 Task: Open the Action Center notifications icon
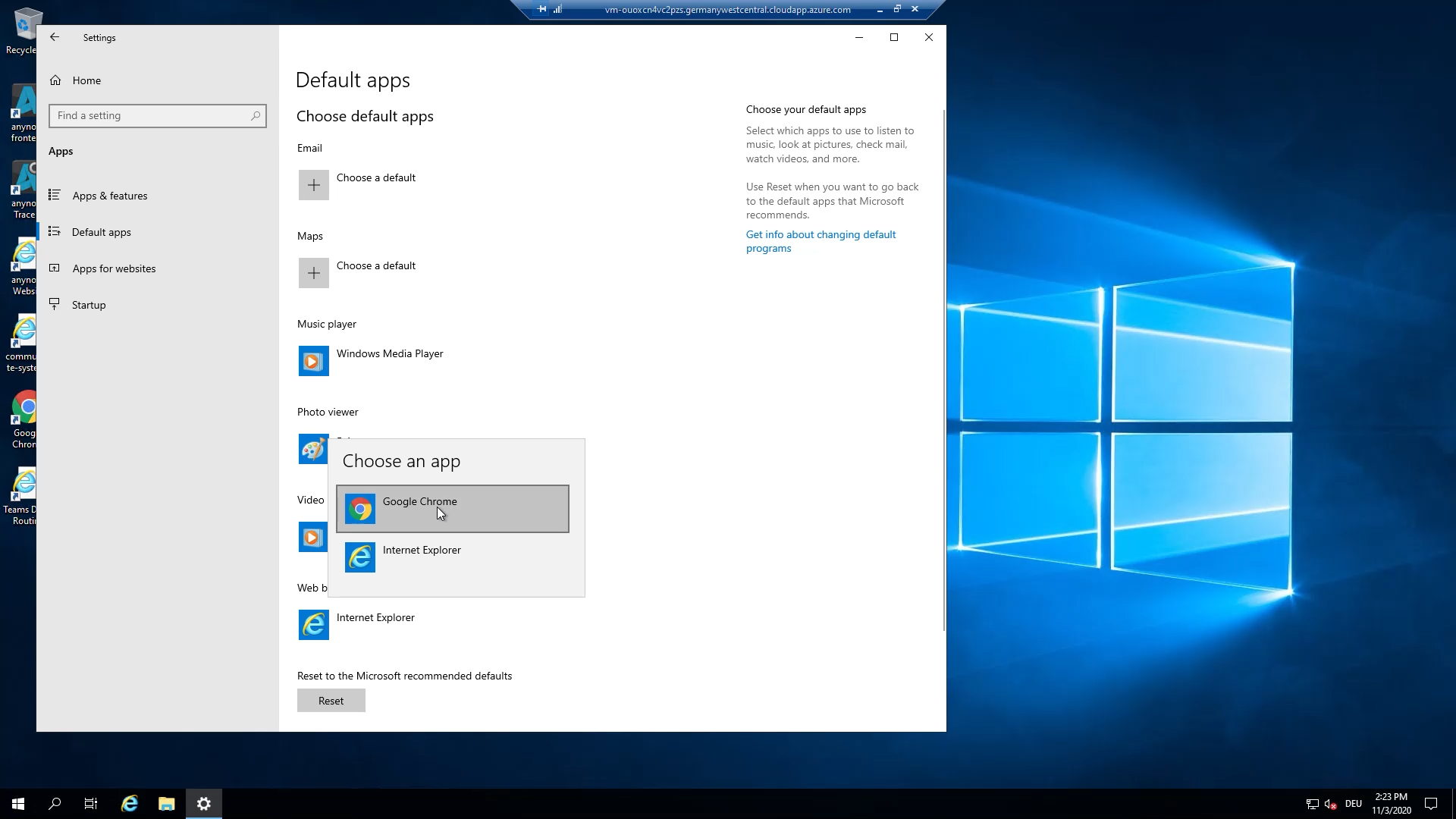point(1431,804)
